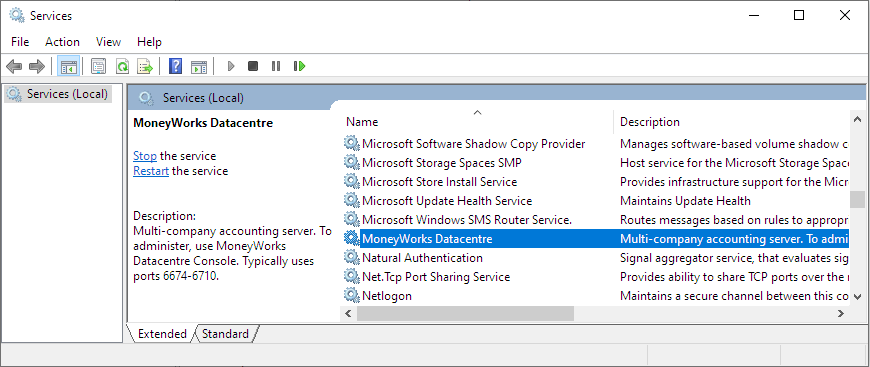Click the Restart the service link
This screenshot has height=367, width=870.
(x=151, y=171)
